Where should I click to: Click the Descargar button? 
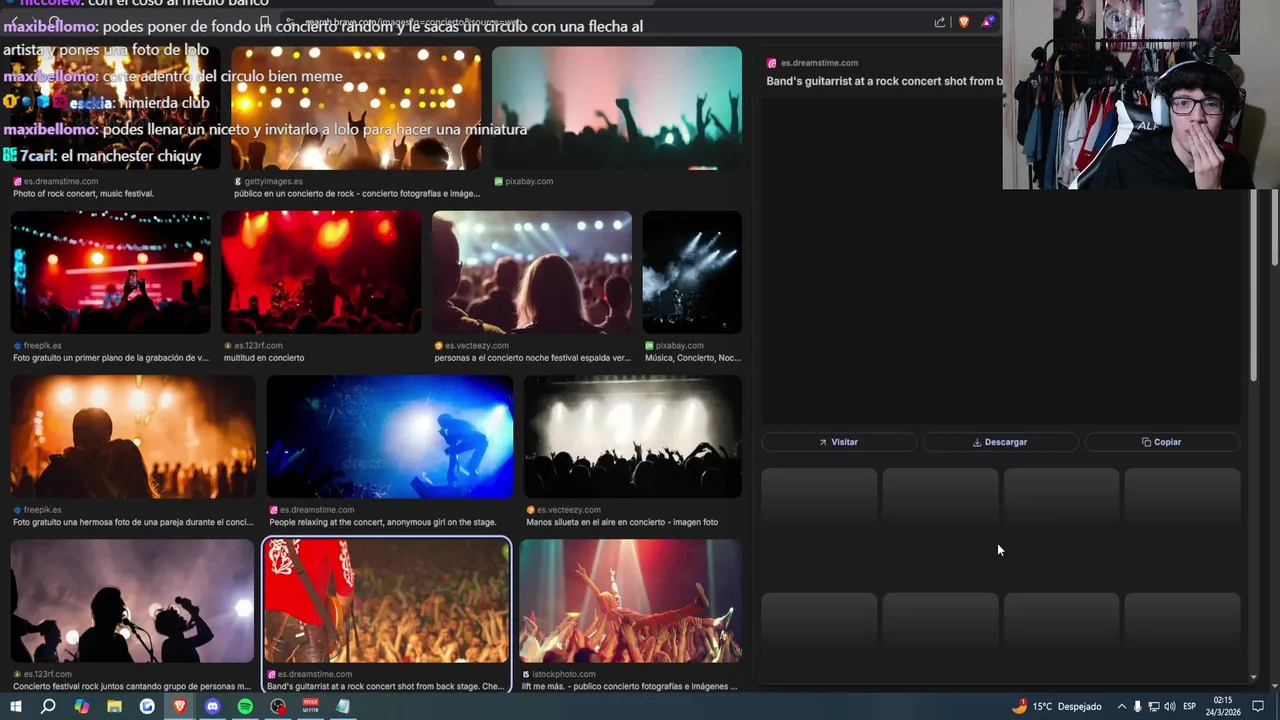point(1000,442)
